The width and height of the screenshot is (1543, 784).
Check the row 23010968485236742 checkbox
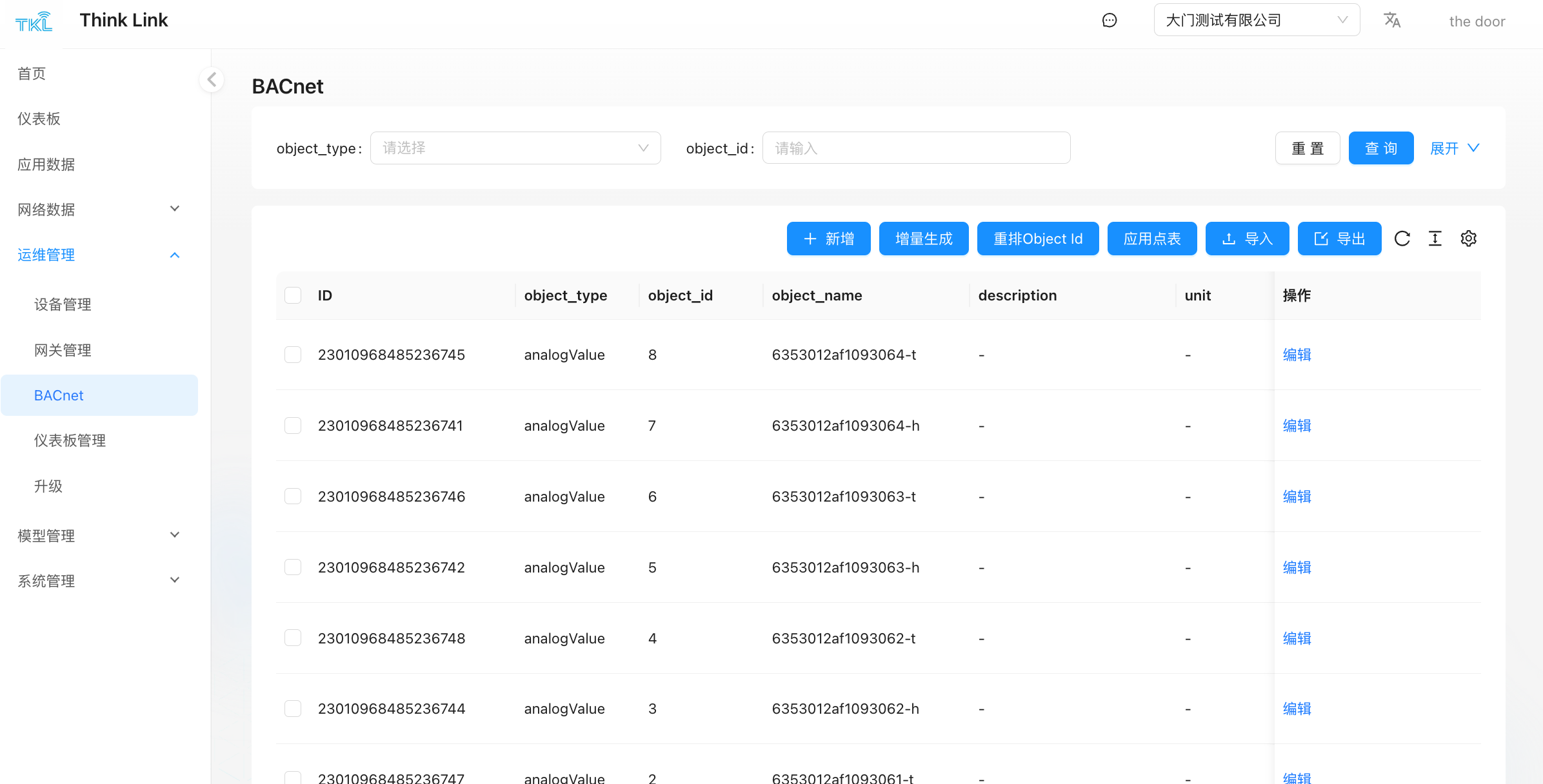[x=293, y=567]
